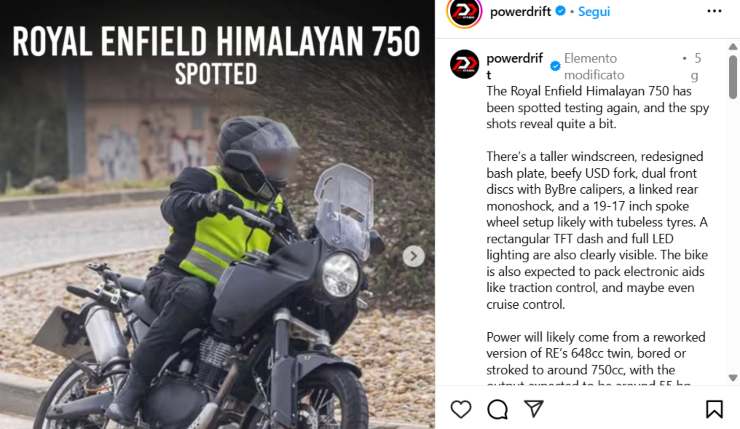Click the powerdrift profile picture in the header

click(x=464, y=12)
